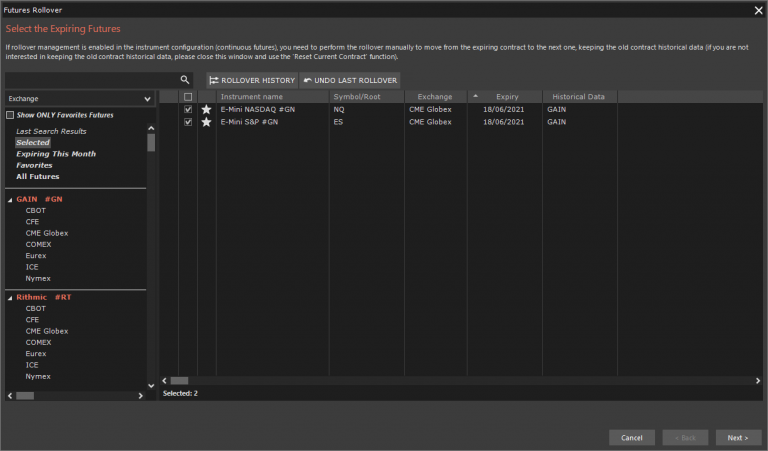The width and height of the screenshot is (768, 451).
Task: Click the Rollover History button
Action: click(252, 80)
